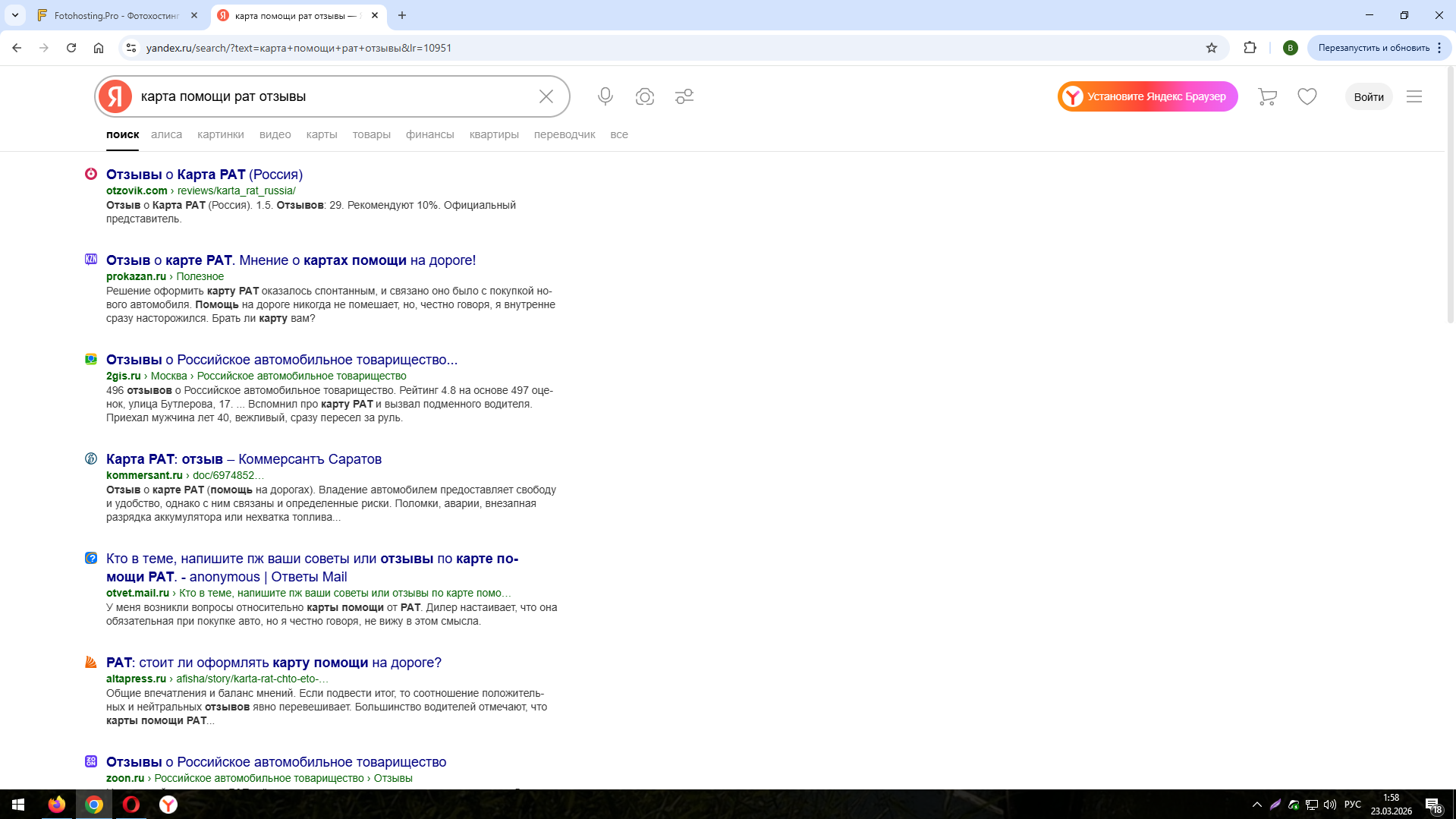This screenshot has width=1456, height=819.
Task: Bookmark this page with the star icon
Action: (x=1212, y=48)
